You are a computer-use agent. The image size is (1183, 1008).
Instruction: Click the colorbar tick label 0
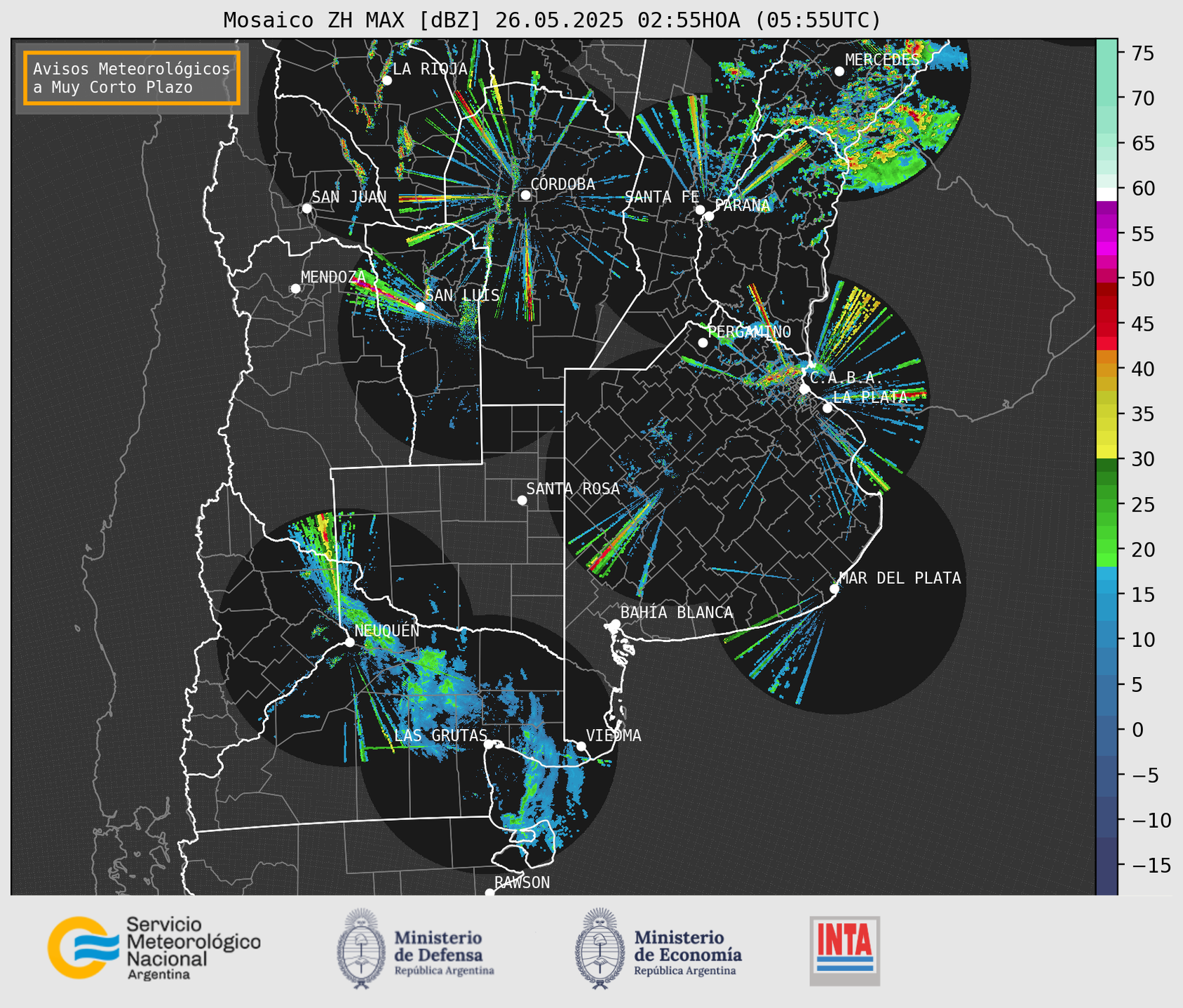click(x=1137, y=730)
